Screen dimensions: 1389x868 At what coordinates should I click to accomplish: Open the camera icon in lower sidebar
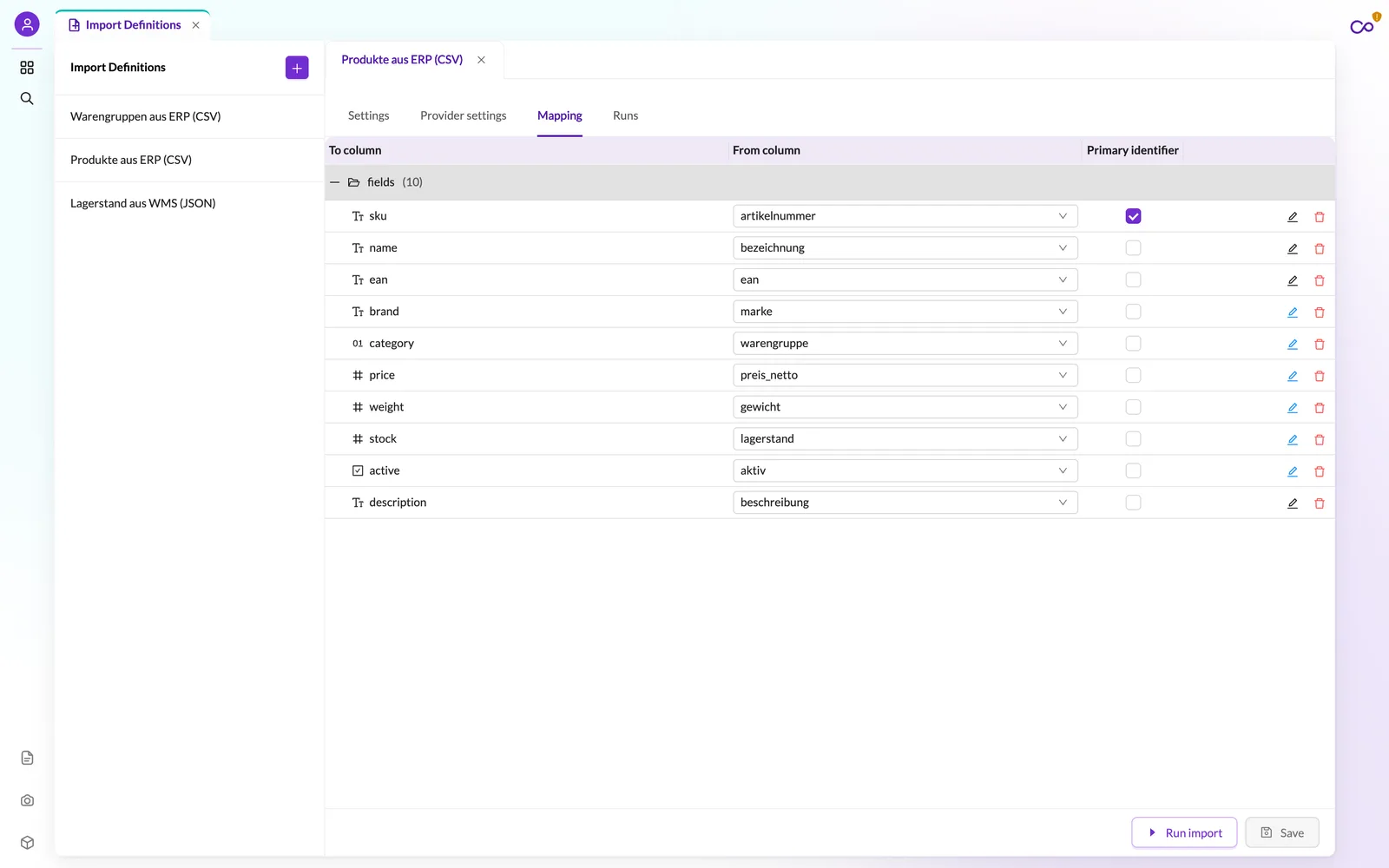coord(27,800)
